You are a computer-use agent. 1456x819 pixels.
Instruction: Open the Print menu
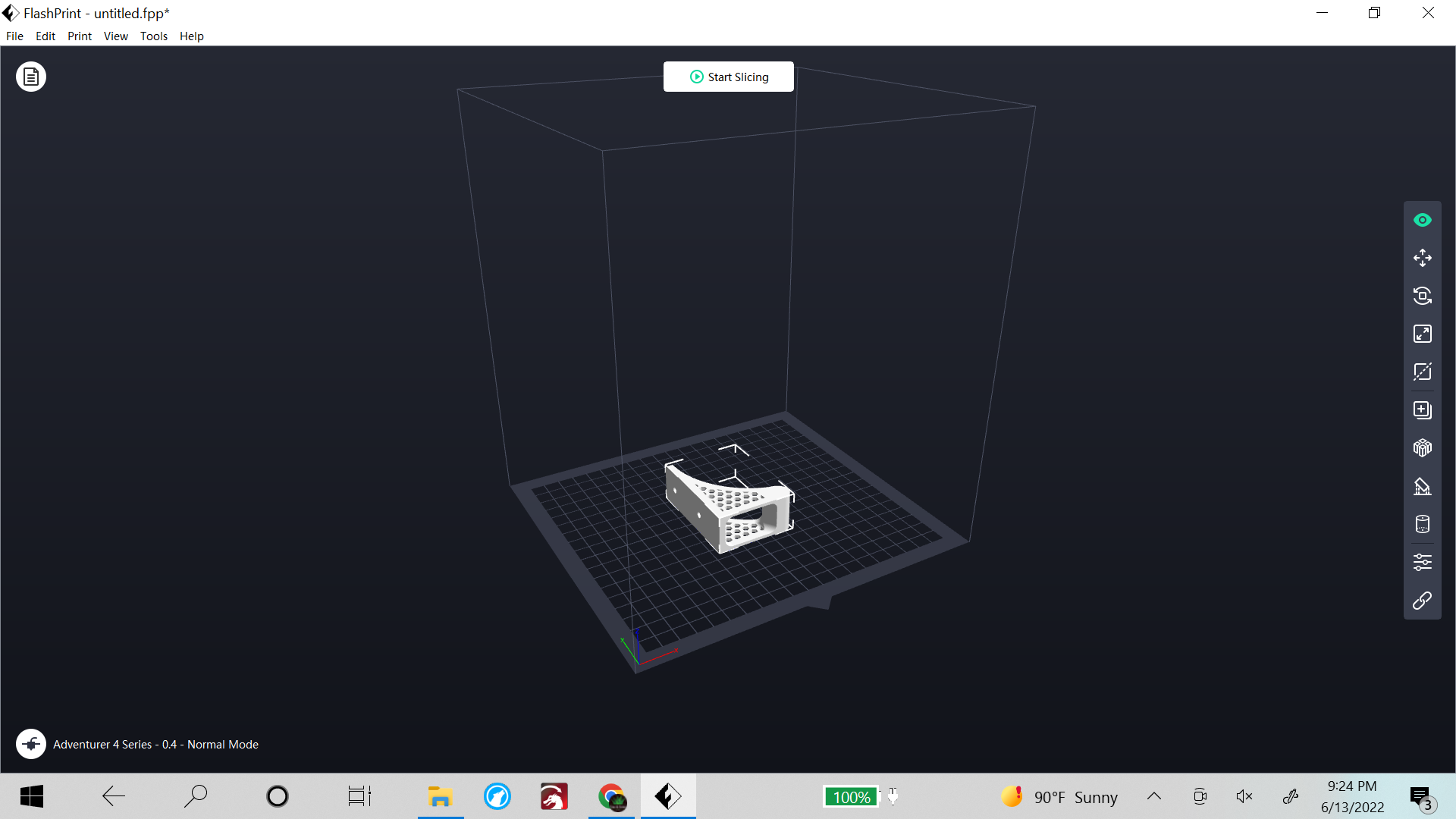pyautogui.click(x=80, y=36)
